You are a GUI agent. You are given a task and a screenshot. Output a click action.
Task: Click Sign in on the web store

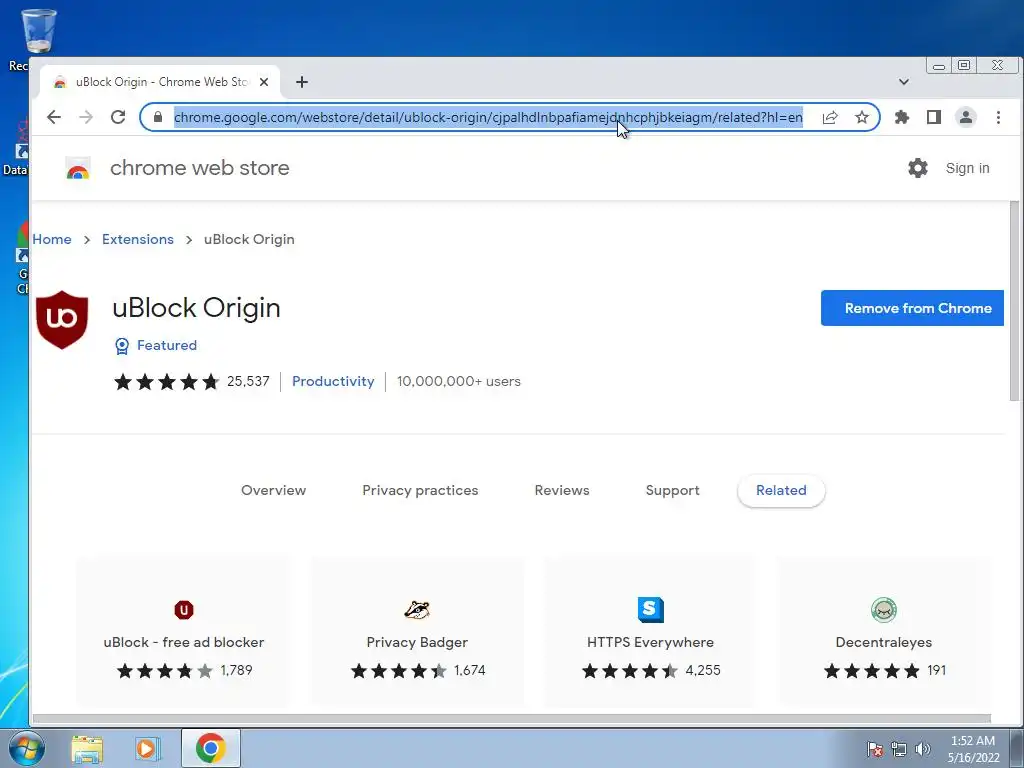pyautogui.click(x=967, y=168)
